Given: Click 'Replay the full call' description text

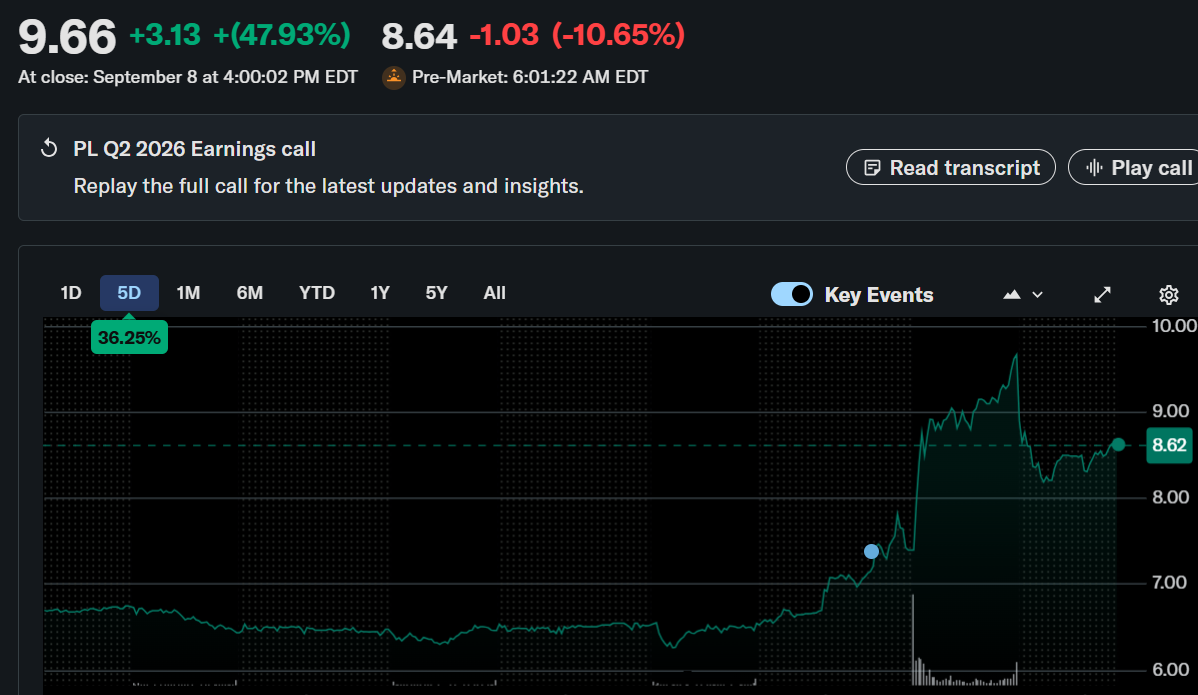Looking at the screenshot, I should pyautogui.click(x=329, y=186).
